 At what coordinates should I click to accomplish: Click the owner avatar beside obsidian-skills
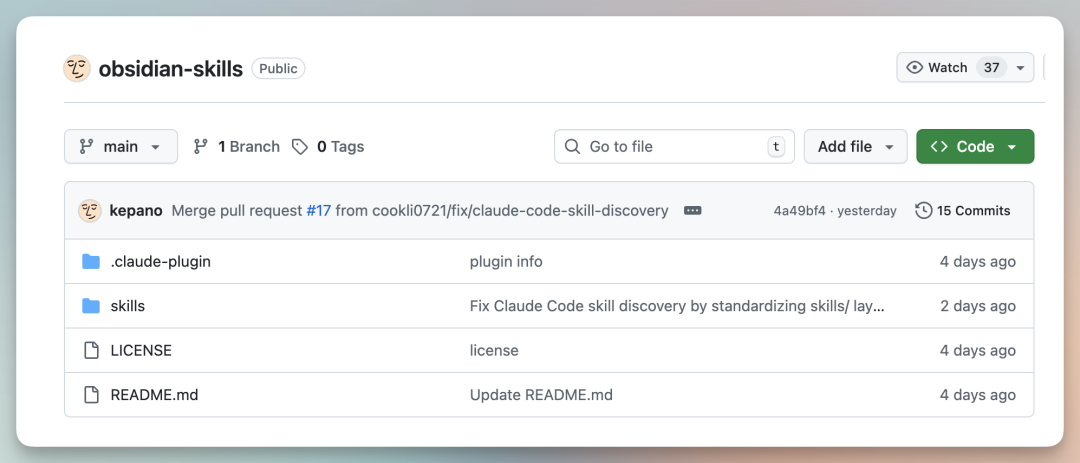77,68
